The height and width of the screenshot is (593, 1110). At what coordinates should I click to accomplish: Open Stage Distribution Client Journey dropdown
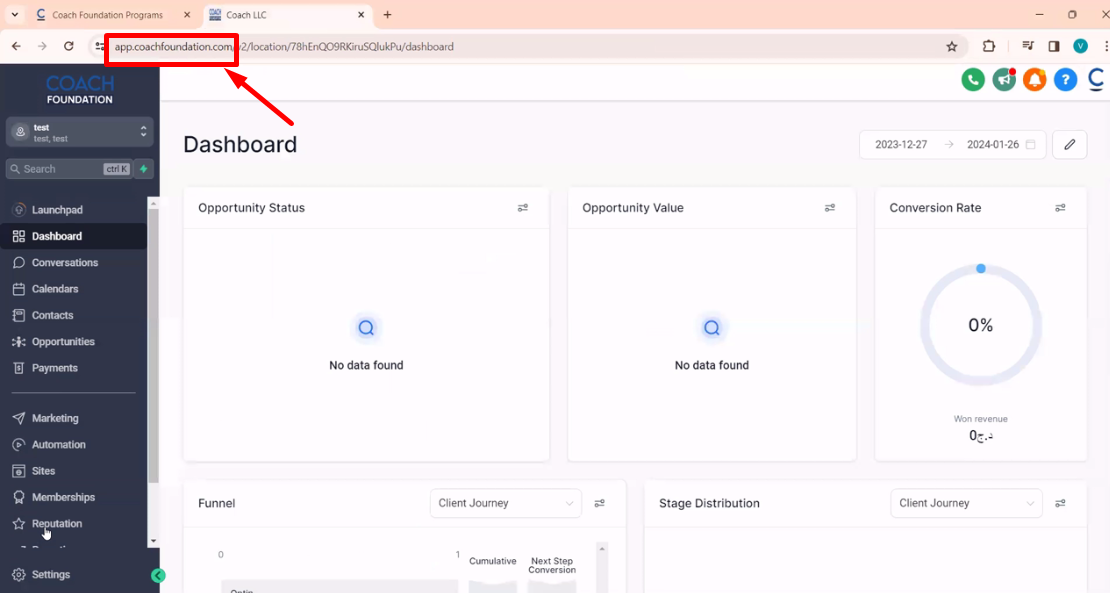coord(966,503)
